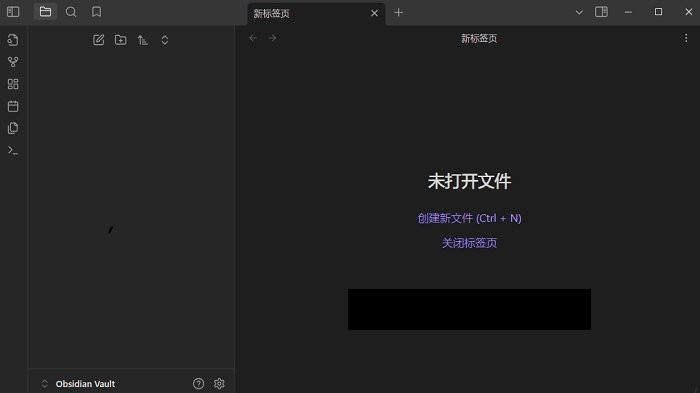Create a new note with the pencil icon
The image size is (700, 393).
[x=99, y=40]
